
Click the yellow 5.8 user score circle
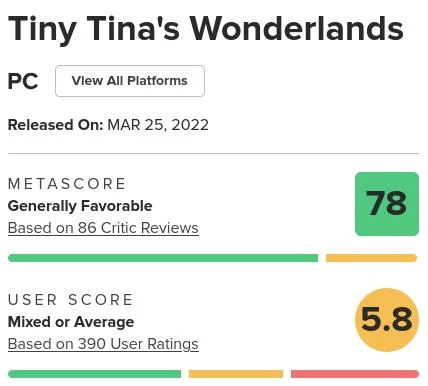(x=387, y=320)
